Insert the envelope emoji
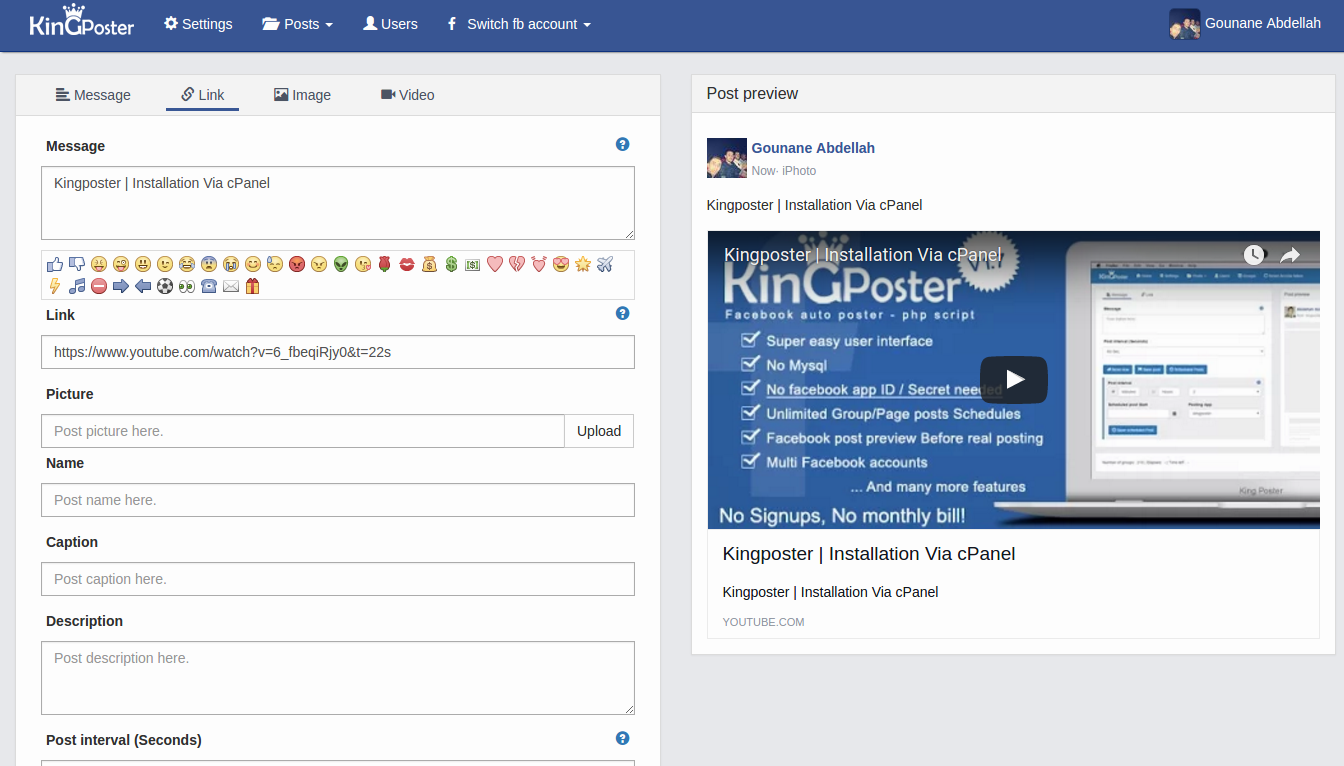Image resolution: width=1344 pixels, height=766 pixels. point(231,286)
